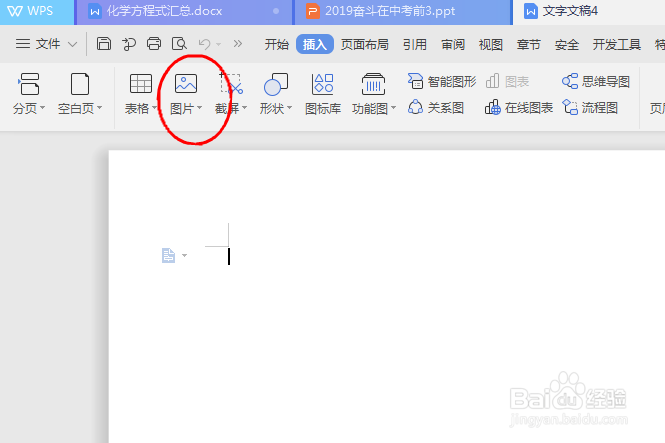Expand the 图片 dropdown arrow
Viewport: 665px width, 443px height.
tap(199, 108)
